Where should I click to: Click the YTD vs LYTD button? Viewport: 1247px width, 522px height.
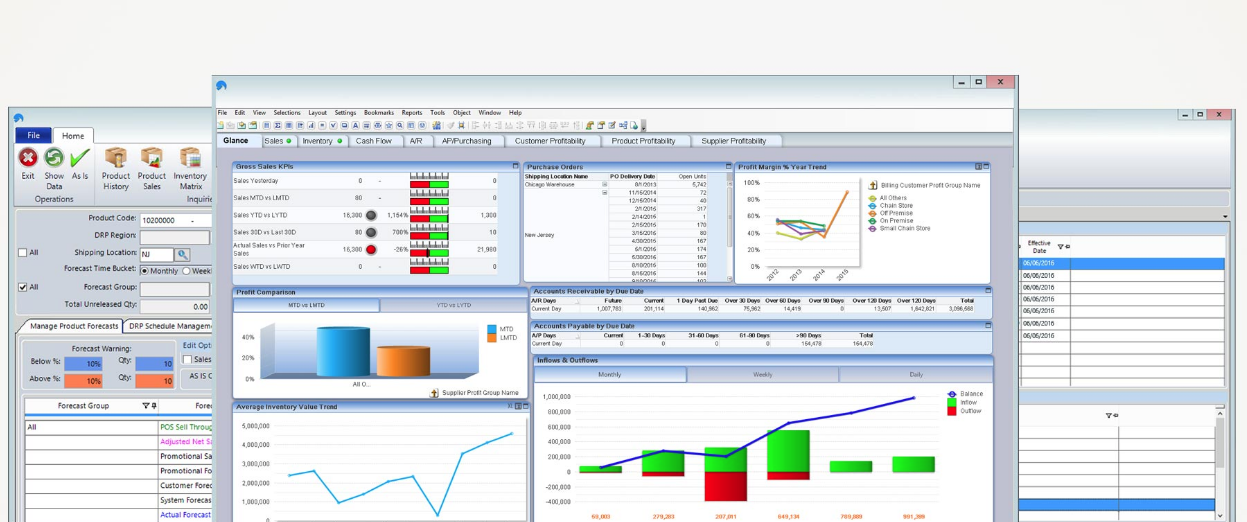[453, 305]
